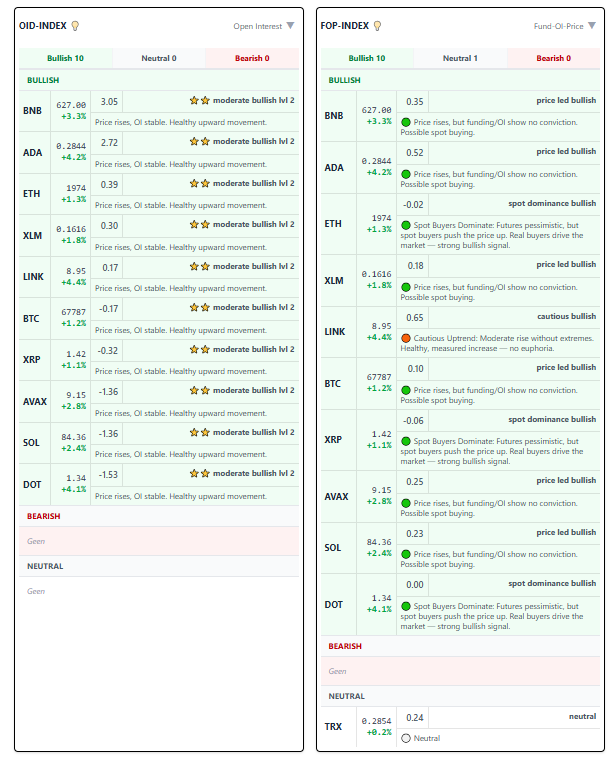Viewport: 611px width, 758px height.
Task: Click the lightbulb icon beside FOP-INDEX
Action: [377, 26]
